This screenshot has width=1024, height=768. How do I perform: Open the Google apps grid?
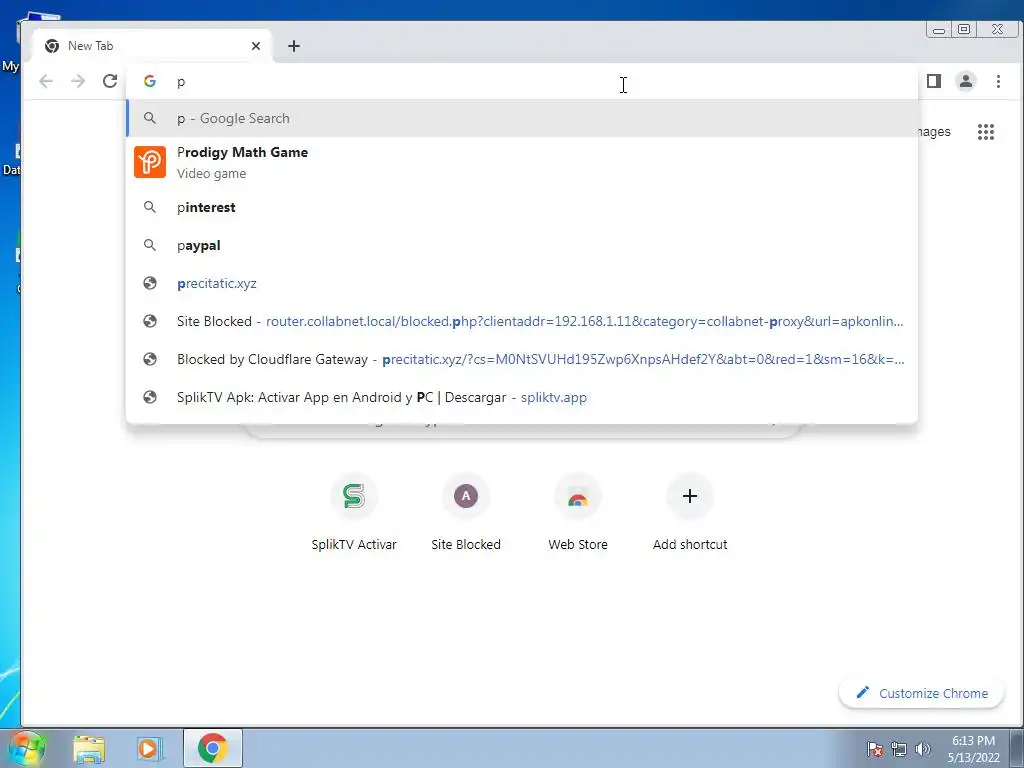pyautogui.click(x=985, y=132)
